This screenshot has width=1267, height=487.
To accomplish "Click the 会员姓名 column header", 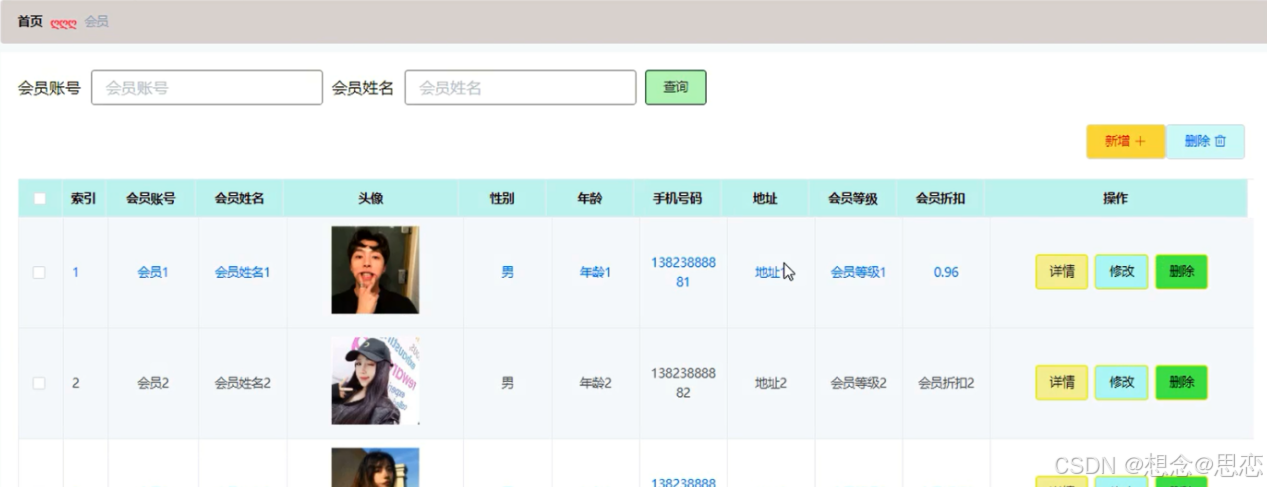I will 240,198.
